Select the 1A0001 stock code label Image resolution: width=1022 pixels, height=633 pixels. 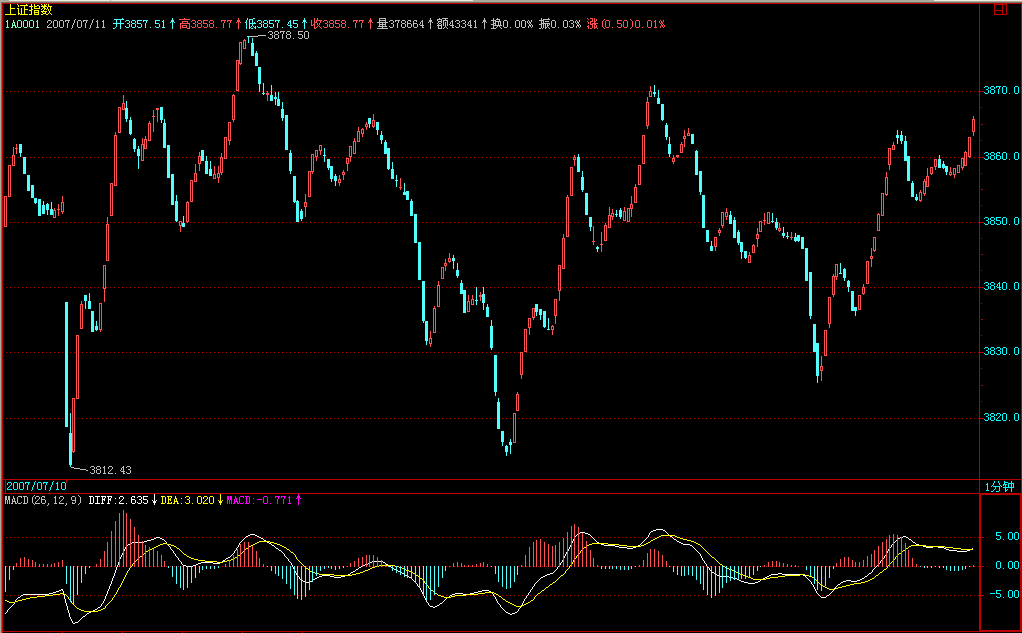22,23
